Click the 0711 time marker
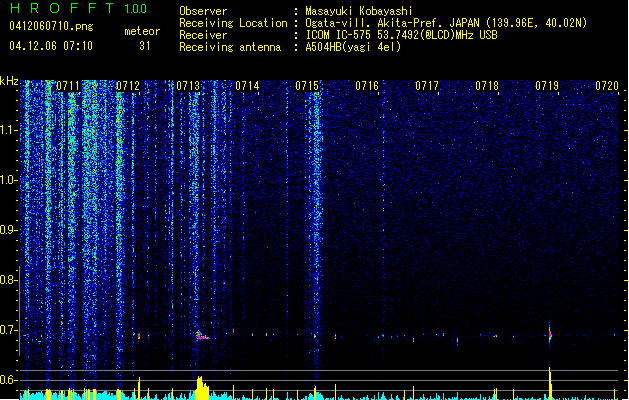The image size is (629, 400). click(68, 86)
